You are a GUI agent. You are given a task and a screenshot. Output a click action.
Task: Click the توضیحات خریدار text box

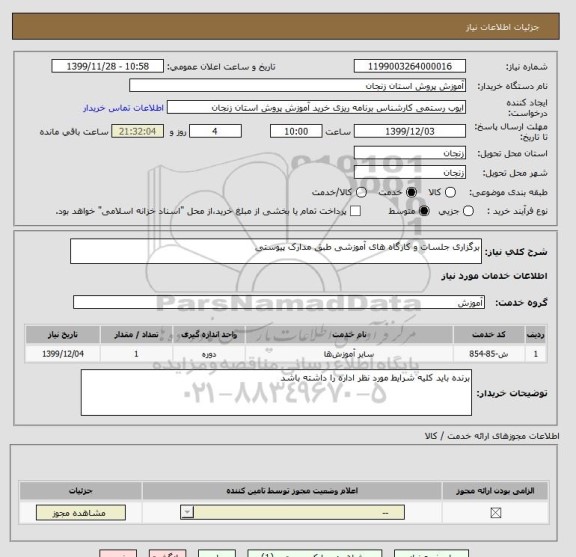pyautogui.click(x=276, y=393)
